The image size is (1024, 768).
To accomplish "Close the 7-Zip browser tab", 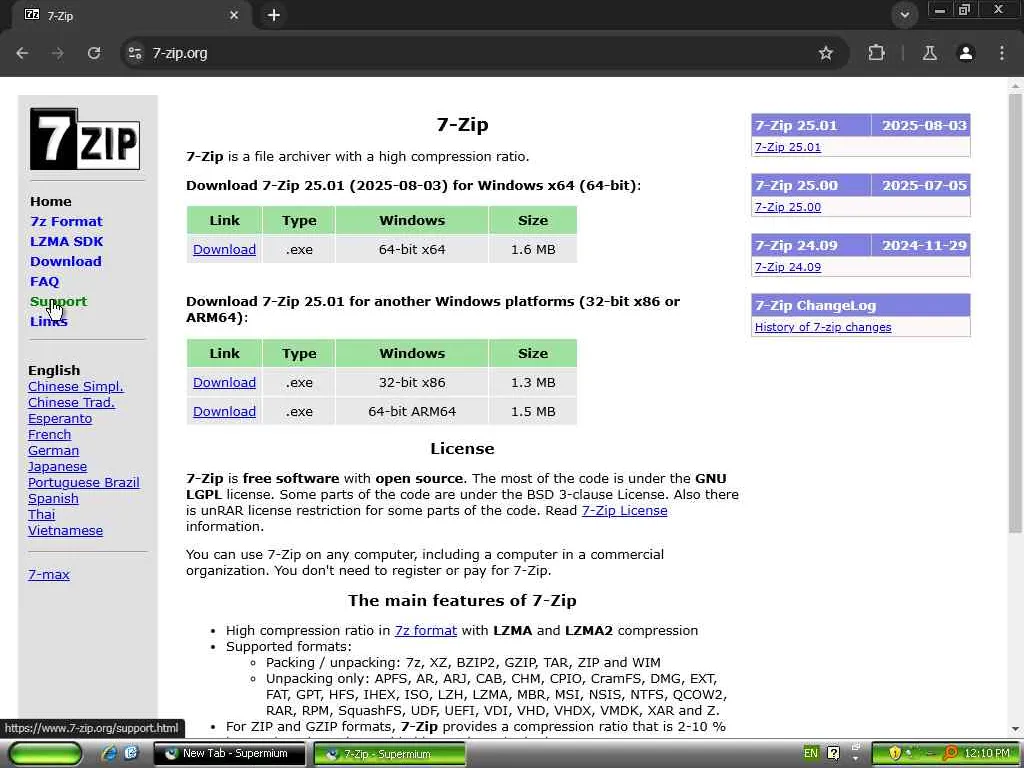I will coord(234,15).
